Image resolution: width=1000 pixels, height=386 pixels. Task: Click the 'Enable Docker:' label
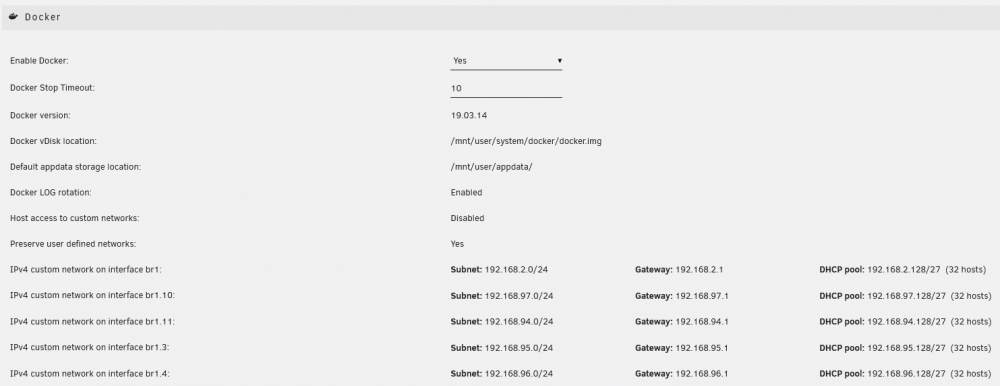click(x=39, y=61)
